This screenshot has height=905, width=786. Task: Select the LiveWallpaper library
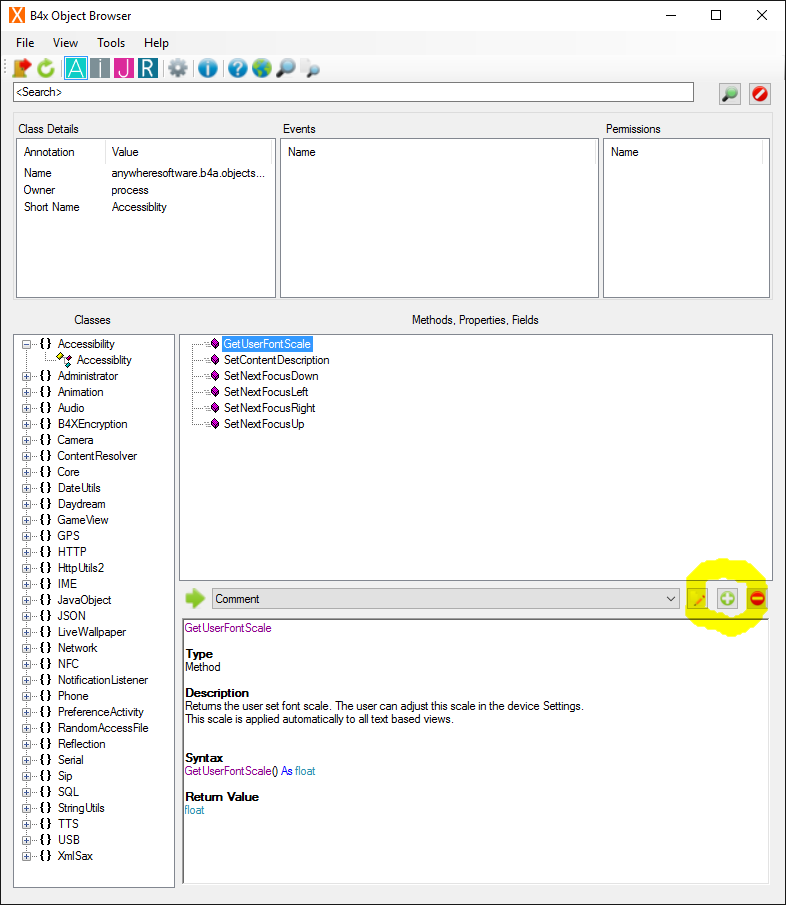pos(92,632)
